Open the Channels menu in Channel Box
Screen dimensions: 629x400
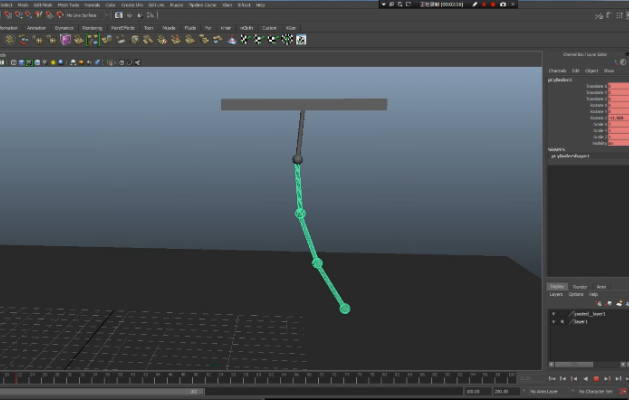[x=557, y=71]
